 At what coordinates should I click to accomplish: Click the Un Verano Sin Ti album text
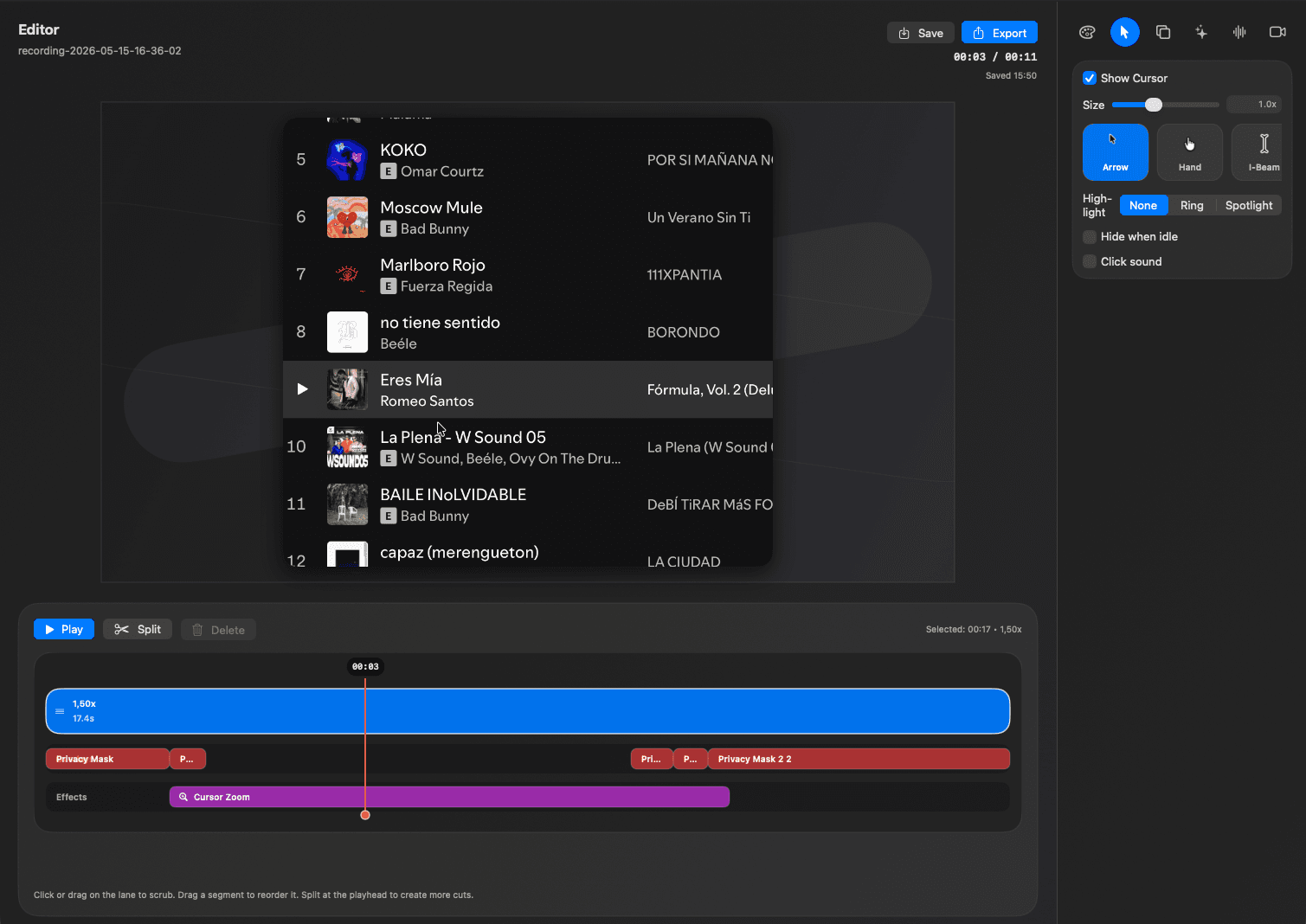click(x=698, y=217)
